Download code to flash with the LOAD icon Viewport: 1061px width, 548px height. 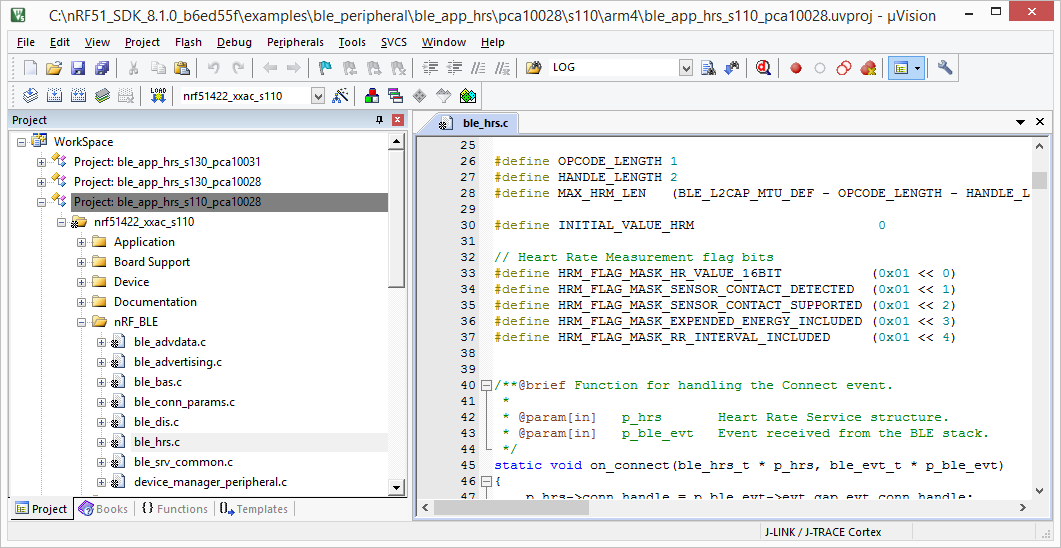(x=158, y=95)
